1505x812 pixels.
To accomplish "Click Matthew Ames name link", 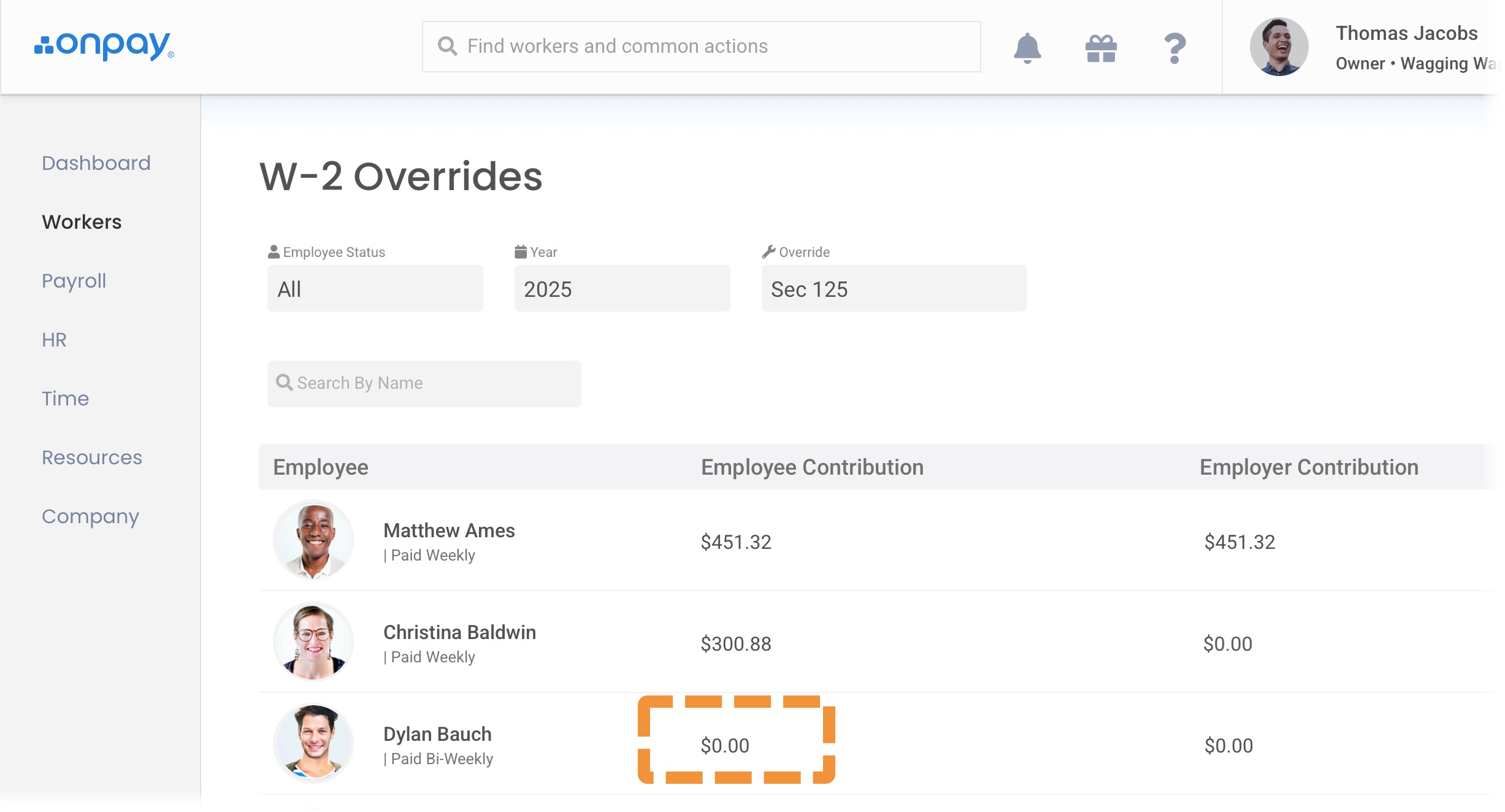I will click(449, 530).
